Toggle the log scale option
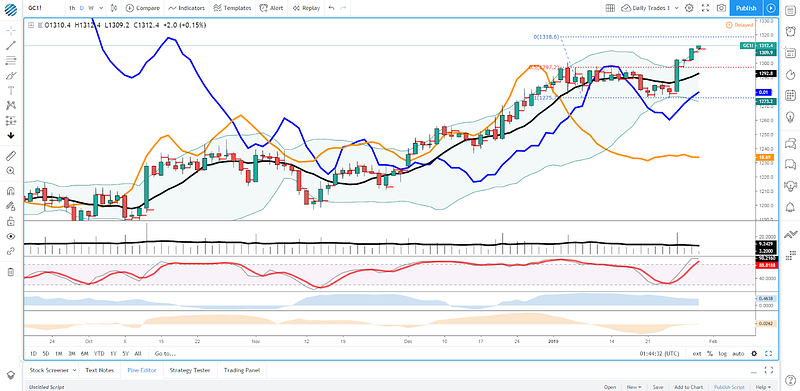Image resolution: width=800 pixels, height=391 pixels. coord(722,353)
